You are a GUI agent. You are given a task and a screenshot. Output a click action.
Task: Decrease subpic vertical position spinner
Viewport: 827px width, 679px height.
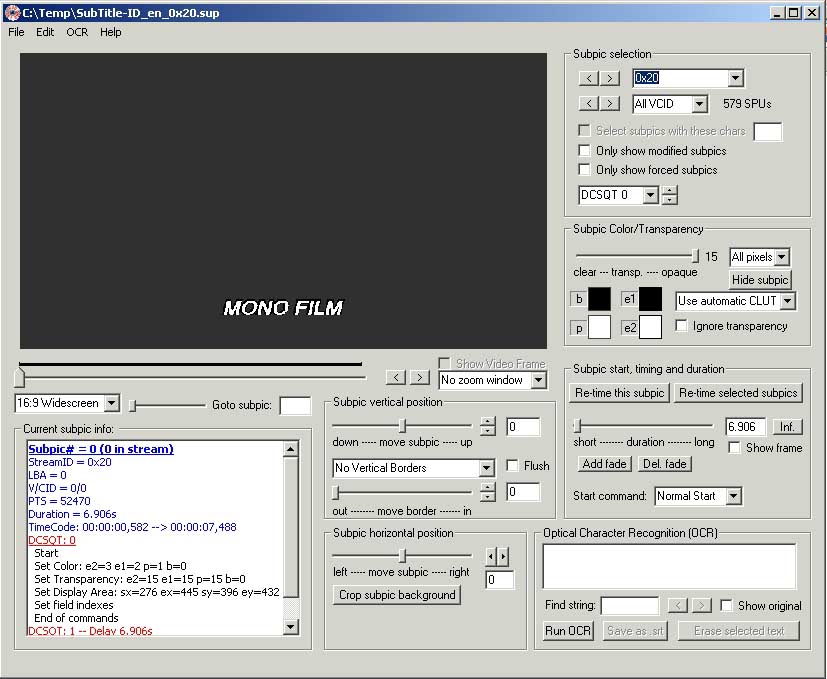488,431
